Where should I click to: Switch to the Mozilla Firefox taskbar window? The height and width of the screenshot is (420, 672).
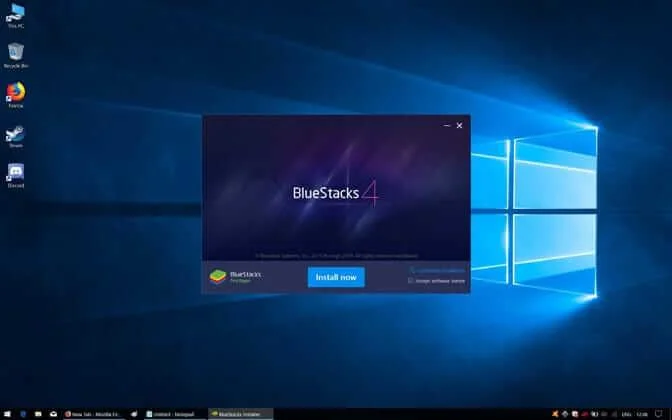click(x=93, y=414)
